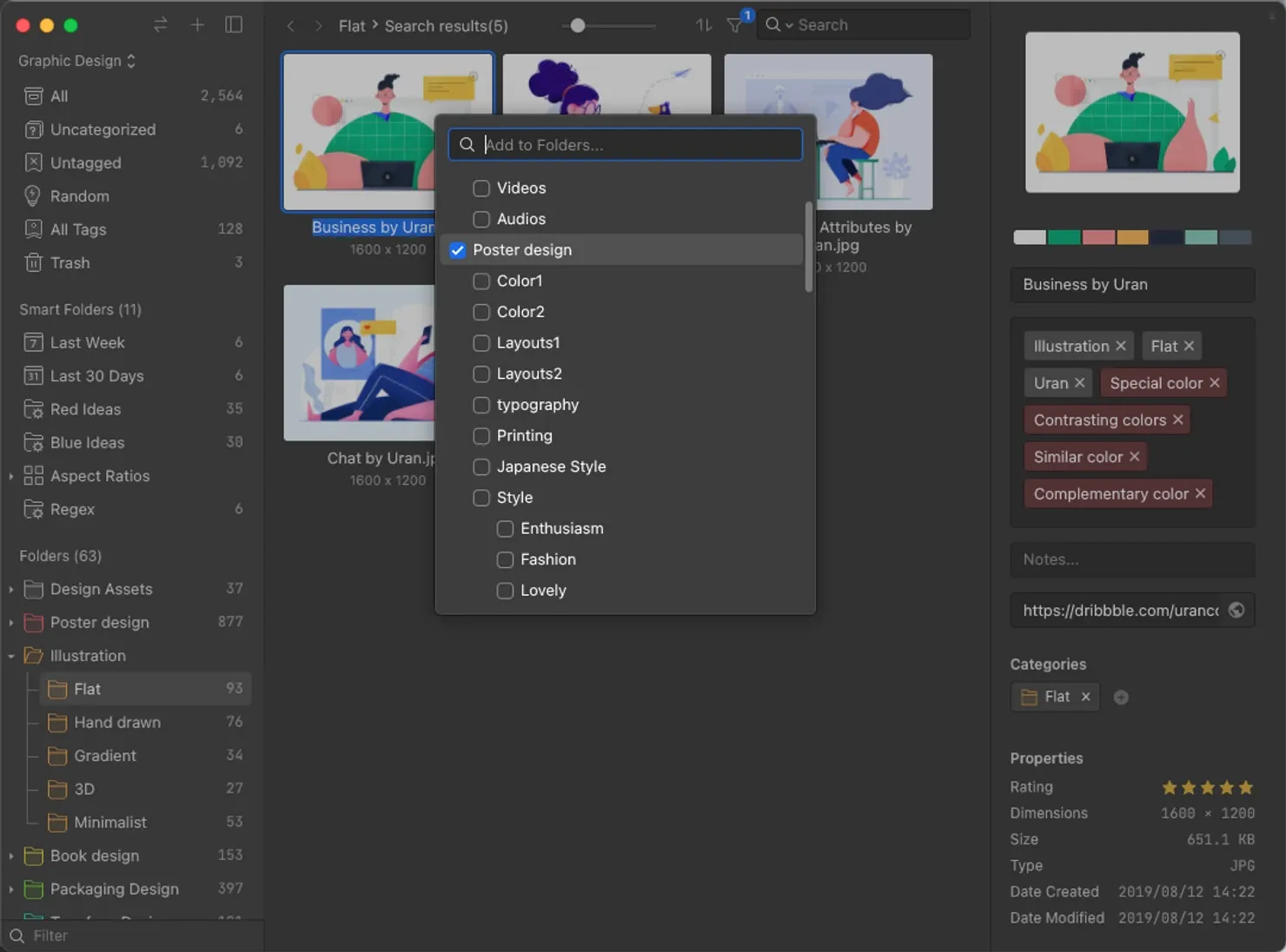The image size is (1286, 952).
Task: Add a category with the plus icon
Action: (x=1121, y=697)
